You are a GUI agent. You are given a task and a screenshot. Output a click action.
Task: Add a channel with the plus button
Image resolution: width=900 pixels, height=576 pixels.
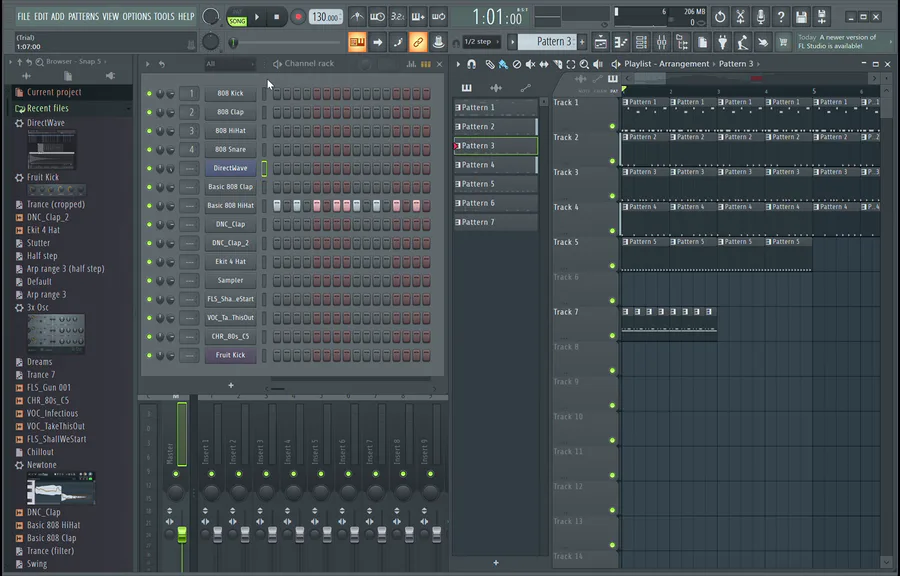231,386
